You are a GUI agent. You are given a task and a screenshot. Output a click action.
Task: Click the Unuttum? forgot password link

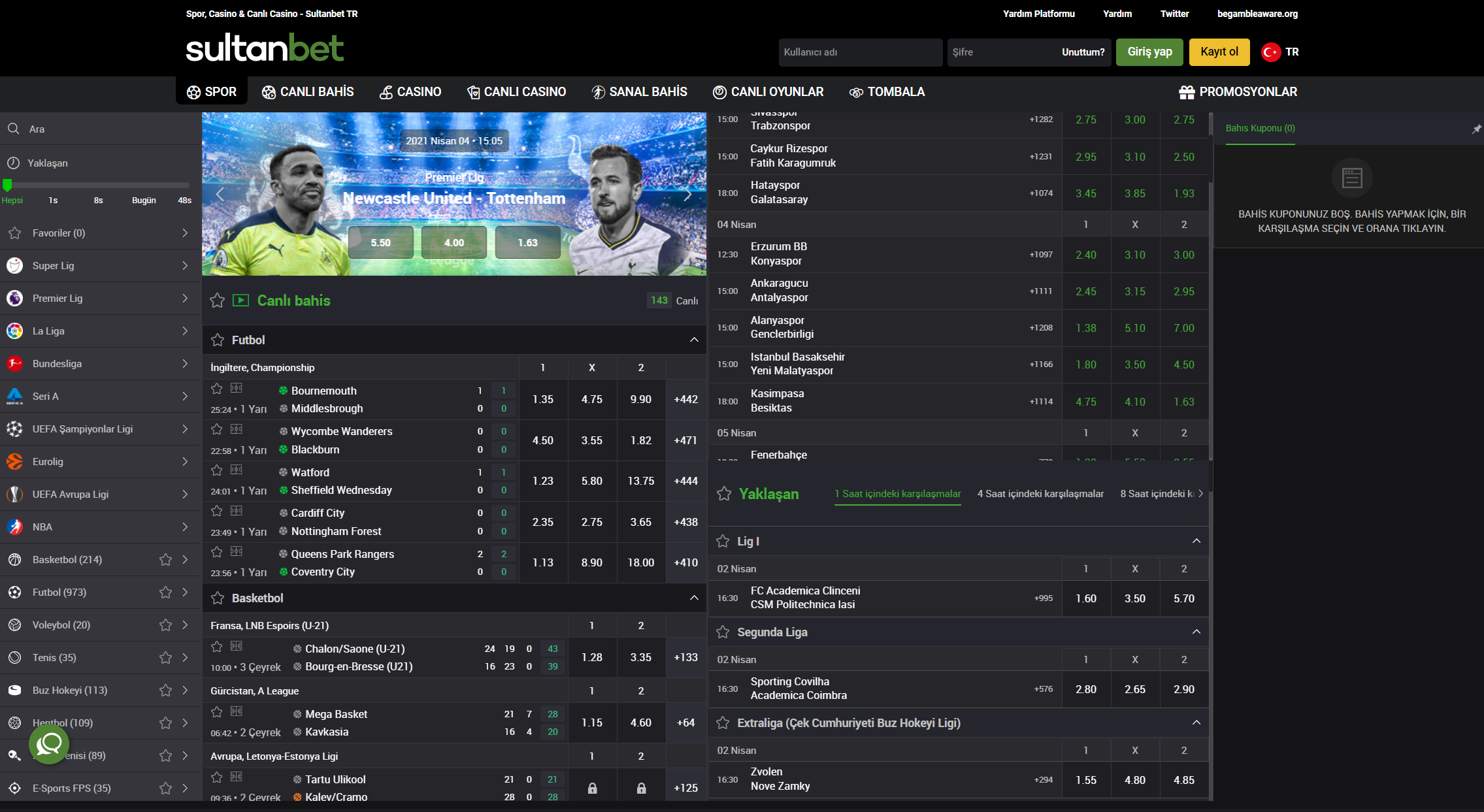click(x=1083, y=52)
